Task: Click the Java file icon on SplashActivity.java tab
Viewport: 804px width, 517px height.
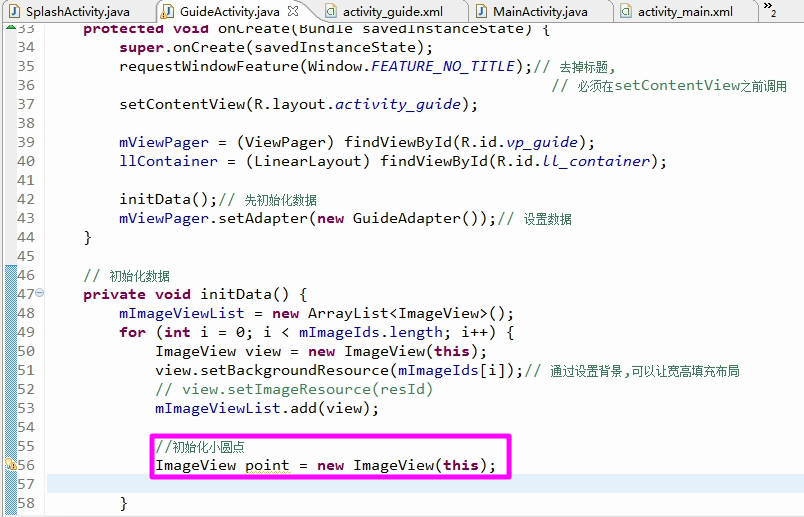Action: pos(15,11)
